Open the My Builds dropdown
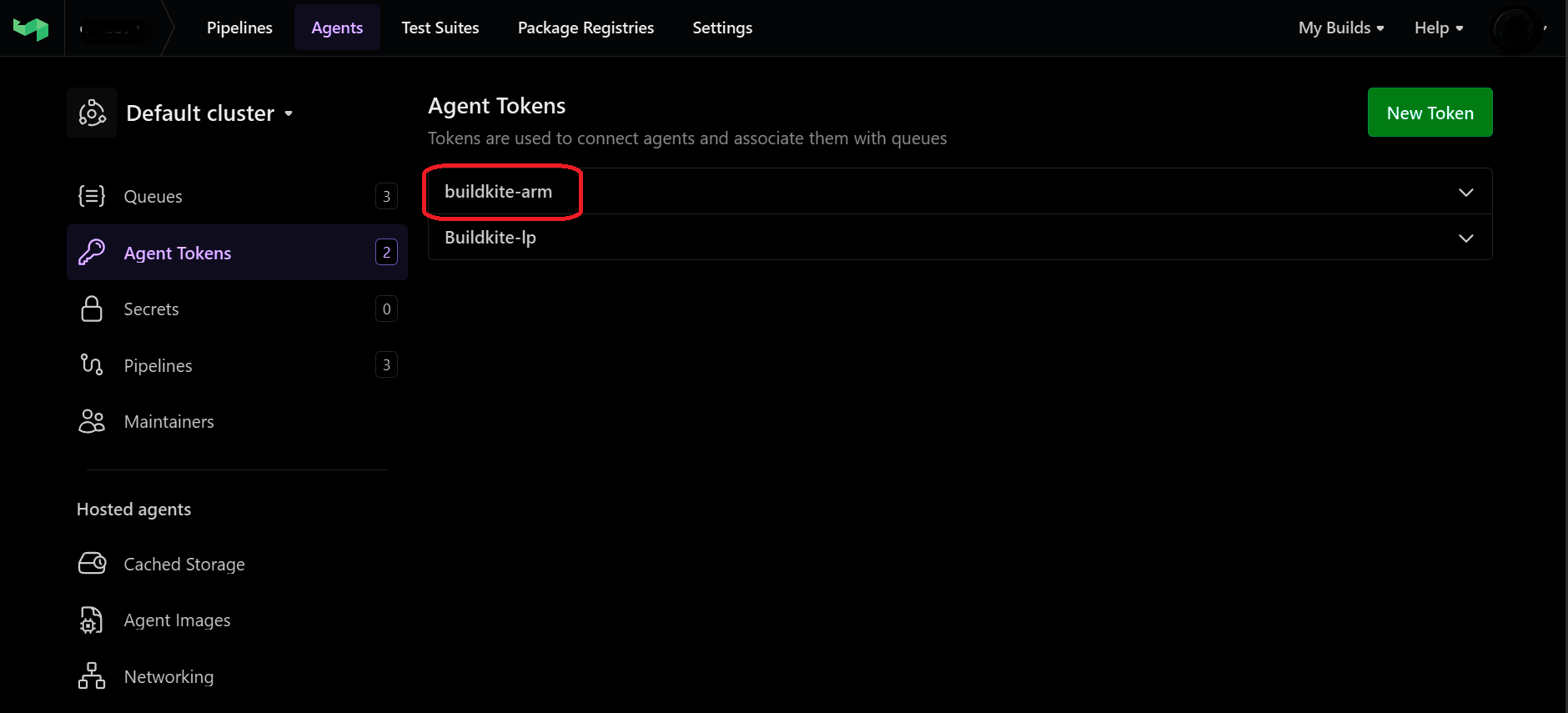Viewport: 1568px width, 713px height. (x=1341, y=28)
